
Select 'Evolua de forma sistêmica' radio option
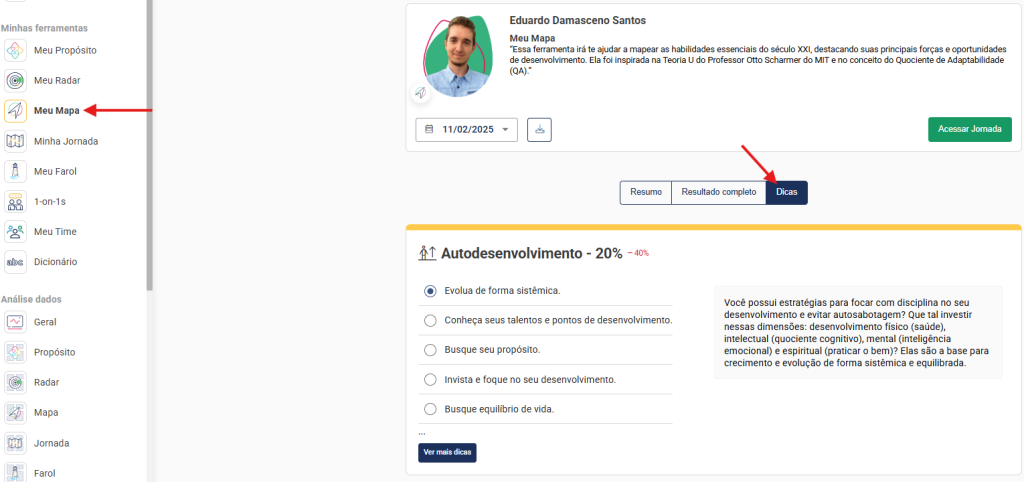click(430, 291)
